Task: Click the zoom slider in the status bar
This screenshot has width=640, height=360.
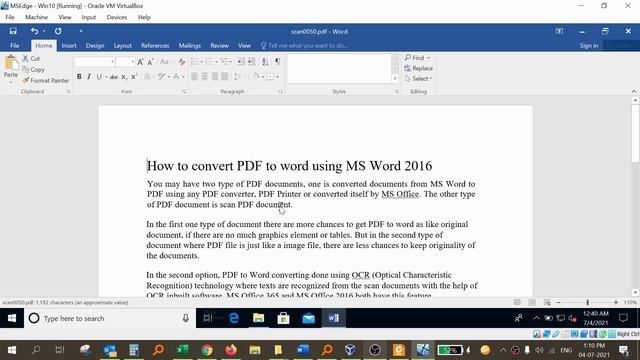Action: click(x=587, y=302)
